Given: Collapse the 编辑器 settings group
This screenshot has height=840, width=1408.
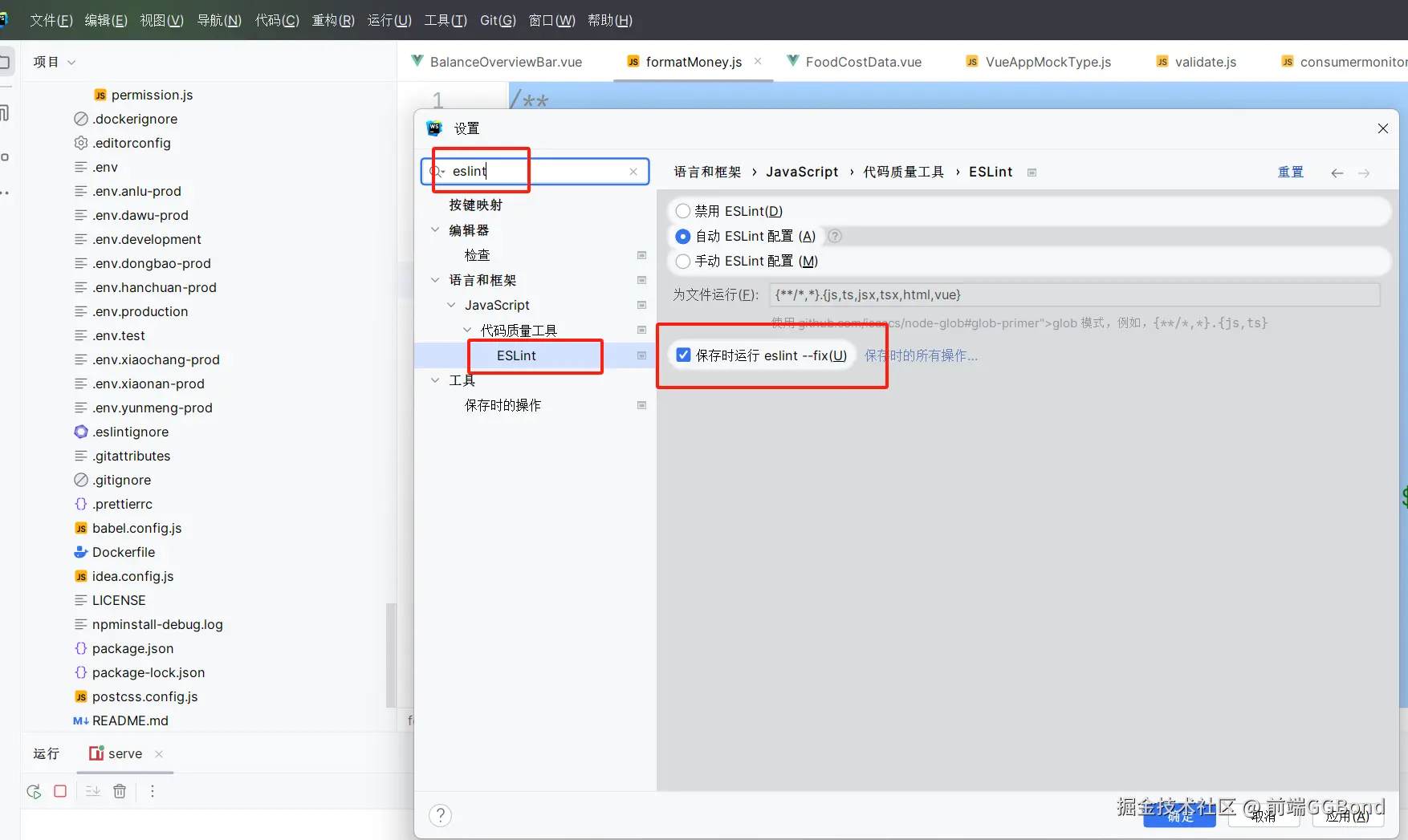Looking at the screenshot, I should pos(435,230).
